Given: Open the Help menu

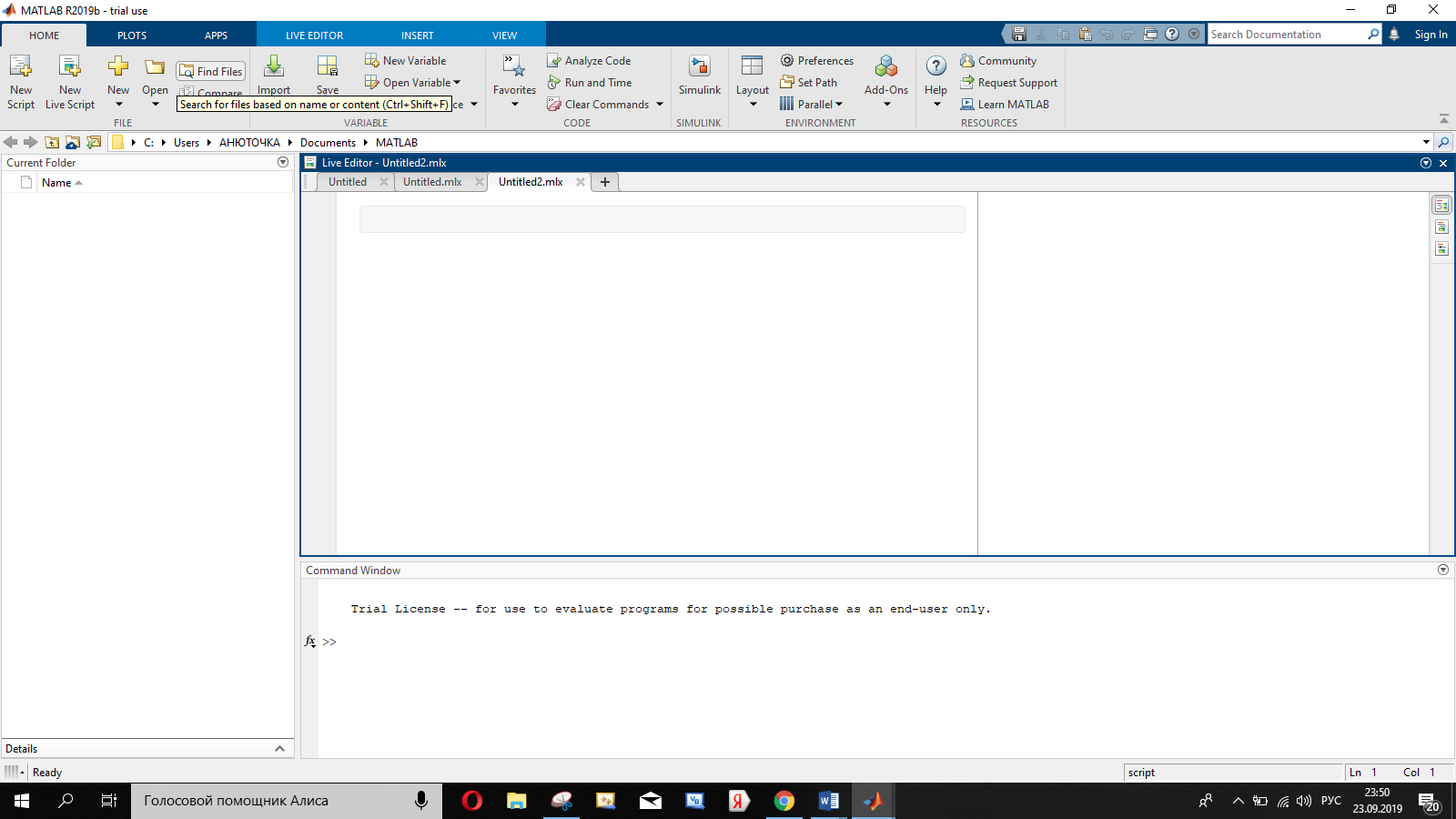Looking at the screenshot, I should pos(935,80).
